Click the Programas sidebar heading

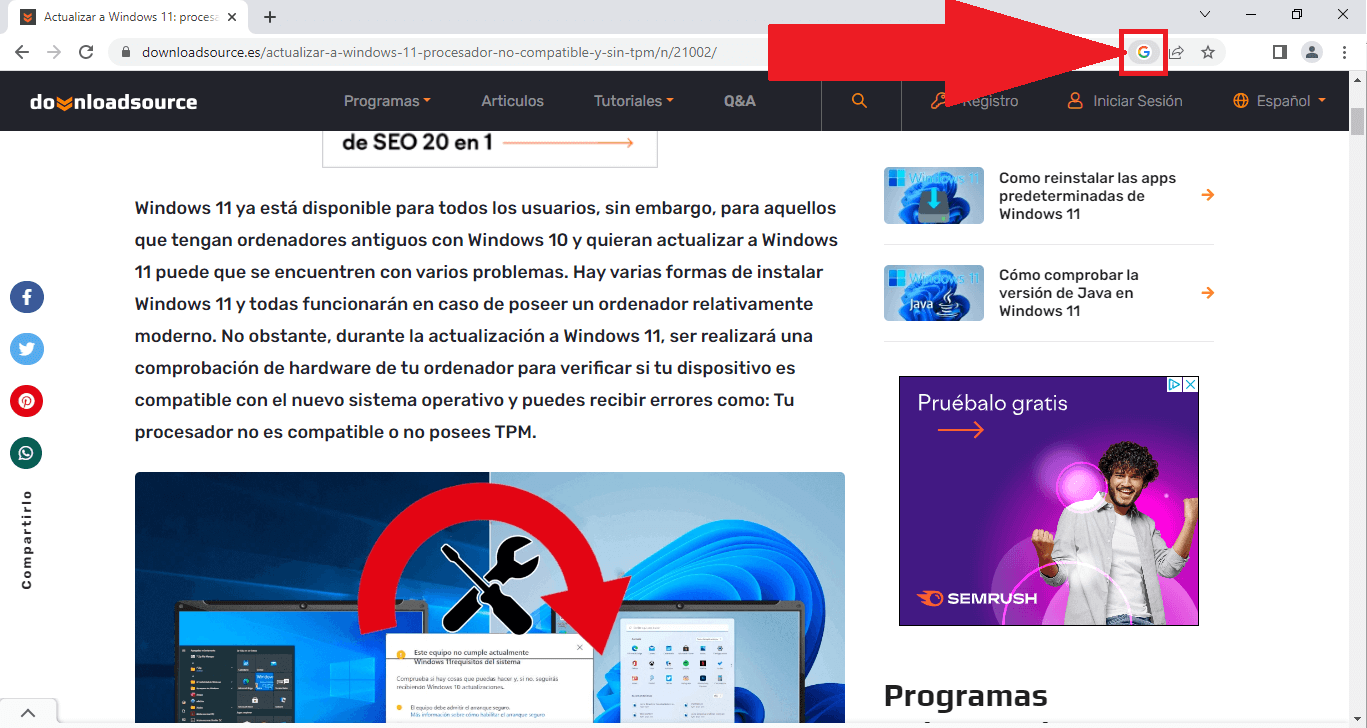point(966,695)
